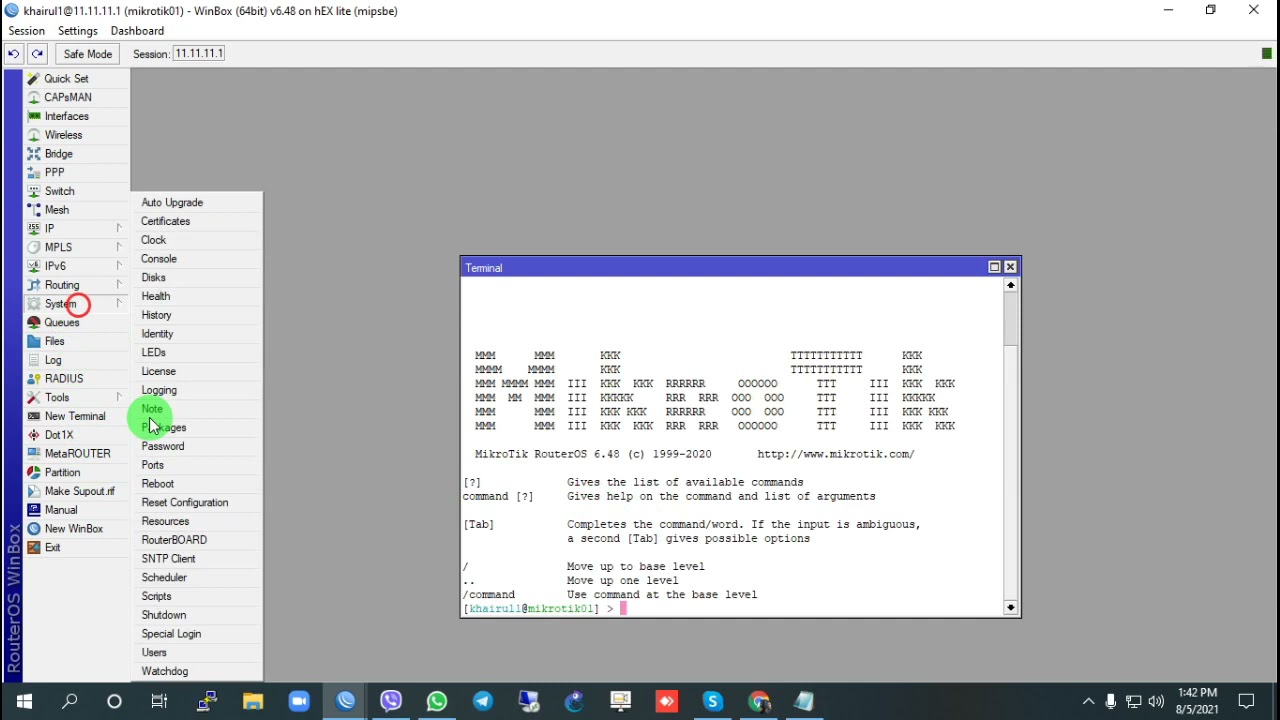Expand the IPv6 submenu
1280x720 pixels.
tap(118, 266)
